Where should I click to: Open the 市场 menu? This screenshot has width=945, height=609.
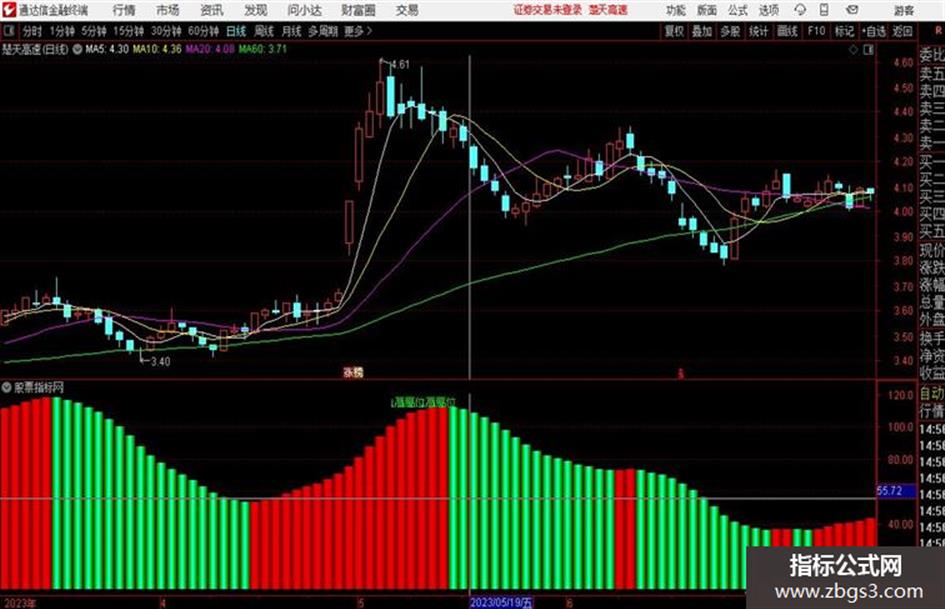(168, 10)
